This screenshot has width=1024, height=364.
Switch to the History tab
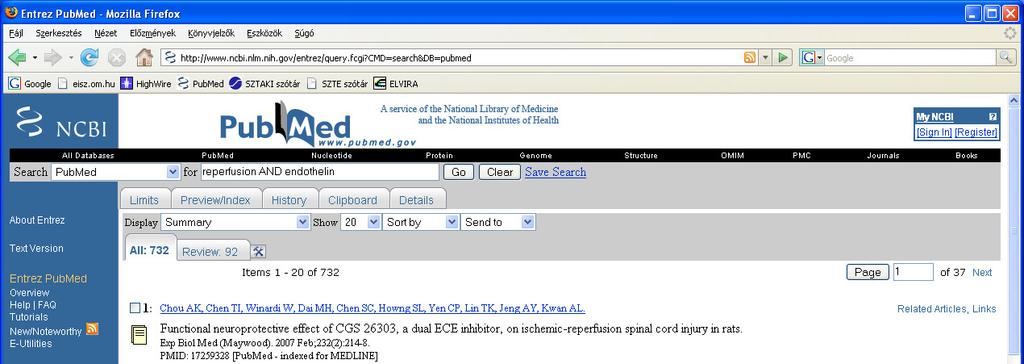coord(289,200)
